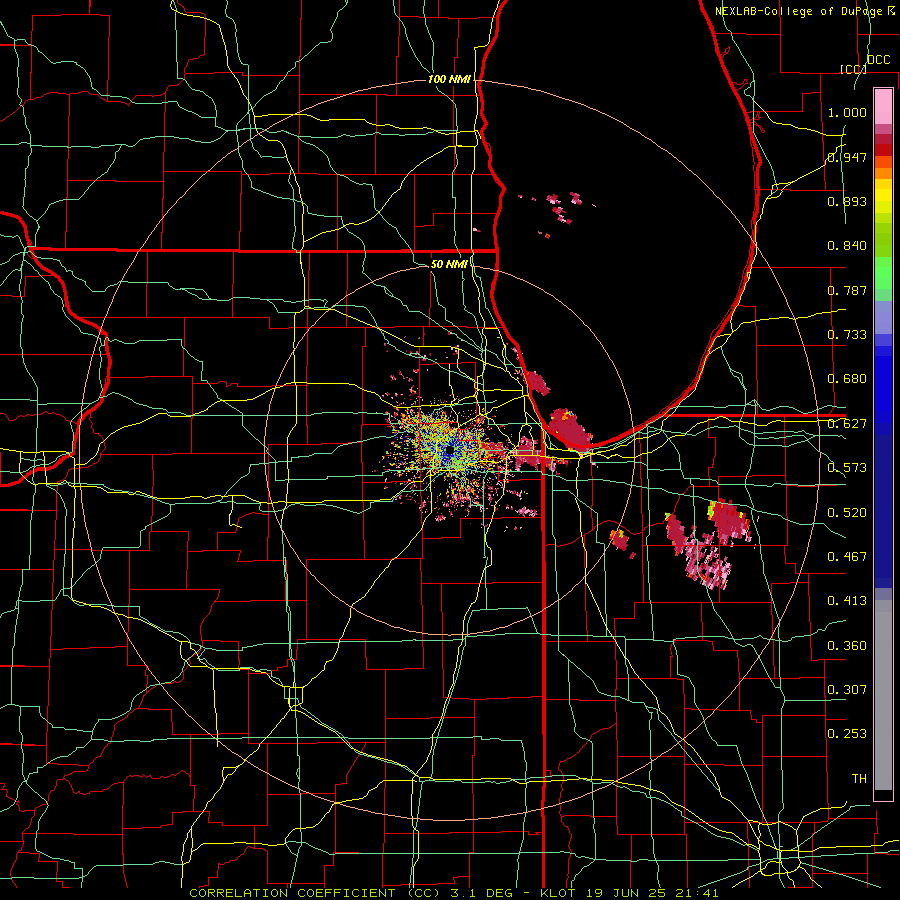
Task: Click the 0.520 scale value
Action: click(x=847, y=513)
